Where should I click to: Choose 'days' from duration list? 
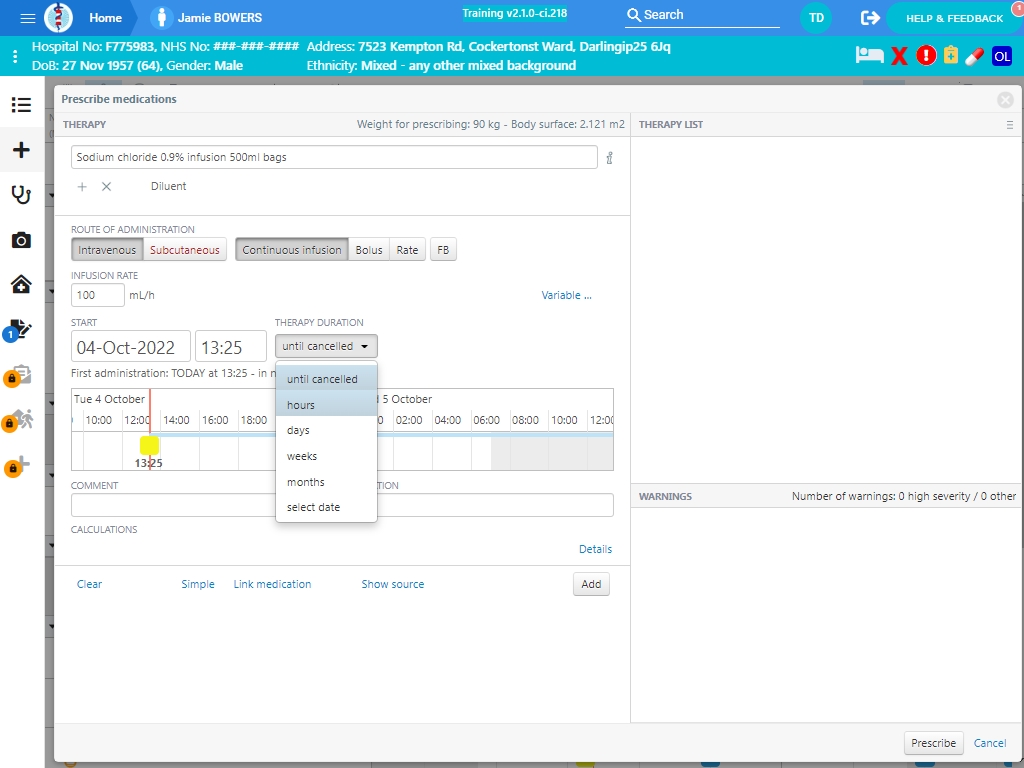(x=327, y=430)
